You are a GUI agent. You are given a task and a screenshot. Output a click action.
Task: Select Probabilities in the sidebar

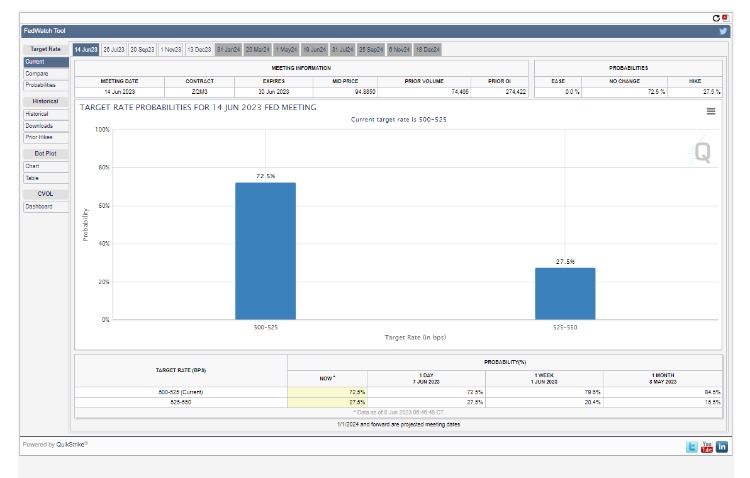tap(41, 85)
